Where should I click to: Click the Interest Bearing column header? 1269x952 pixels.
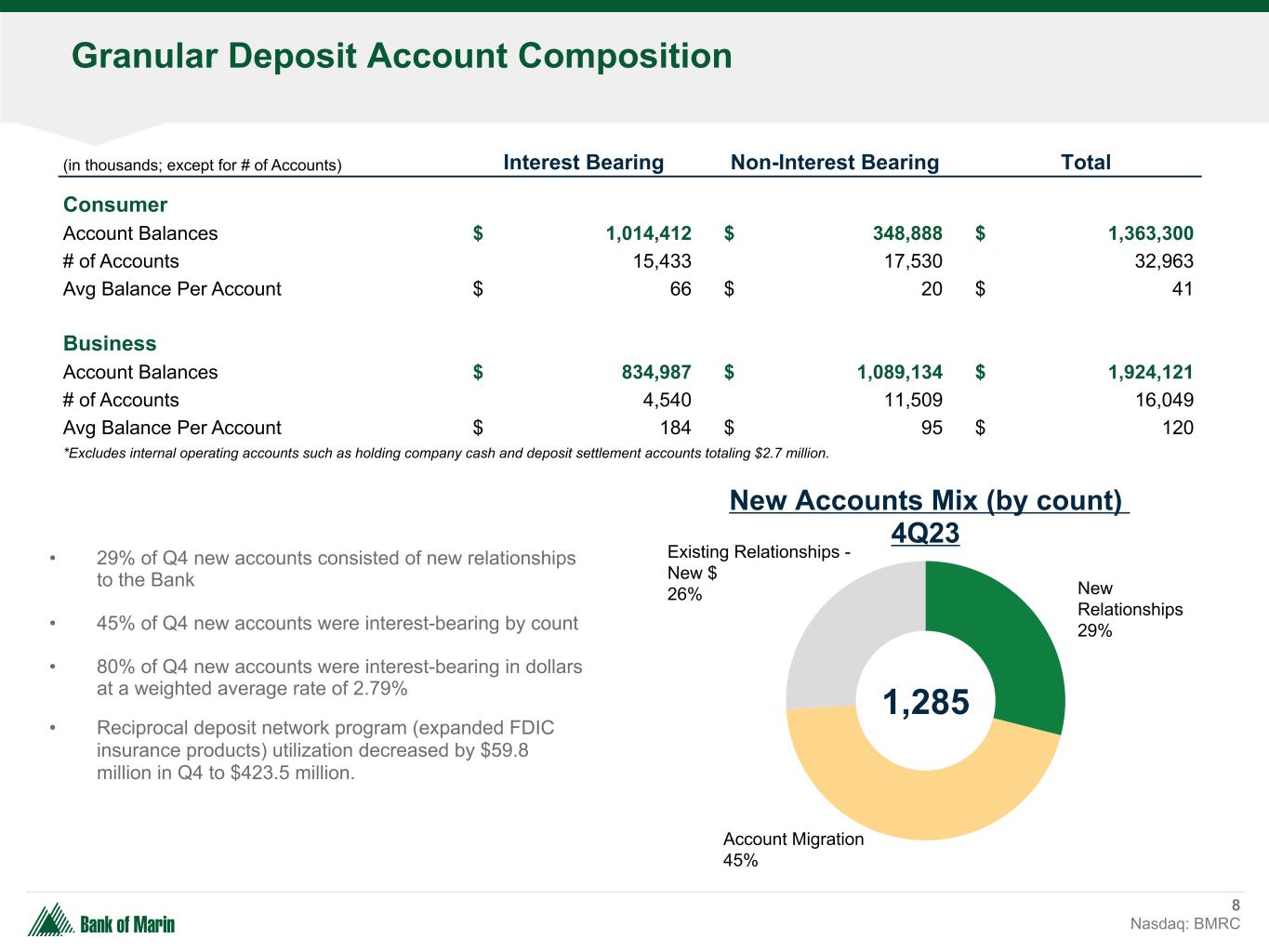click(x=583, y=163)
